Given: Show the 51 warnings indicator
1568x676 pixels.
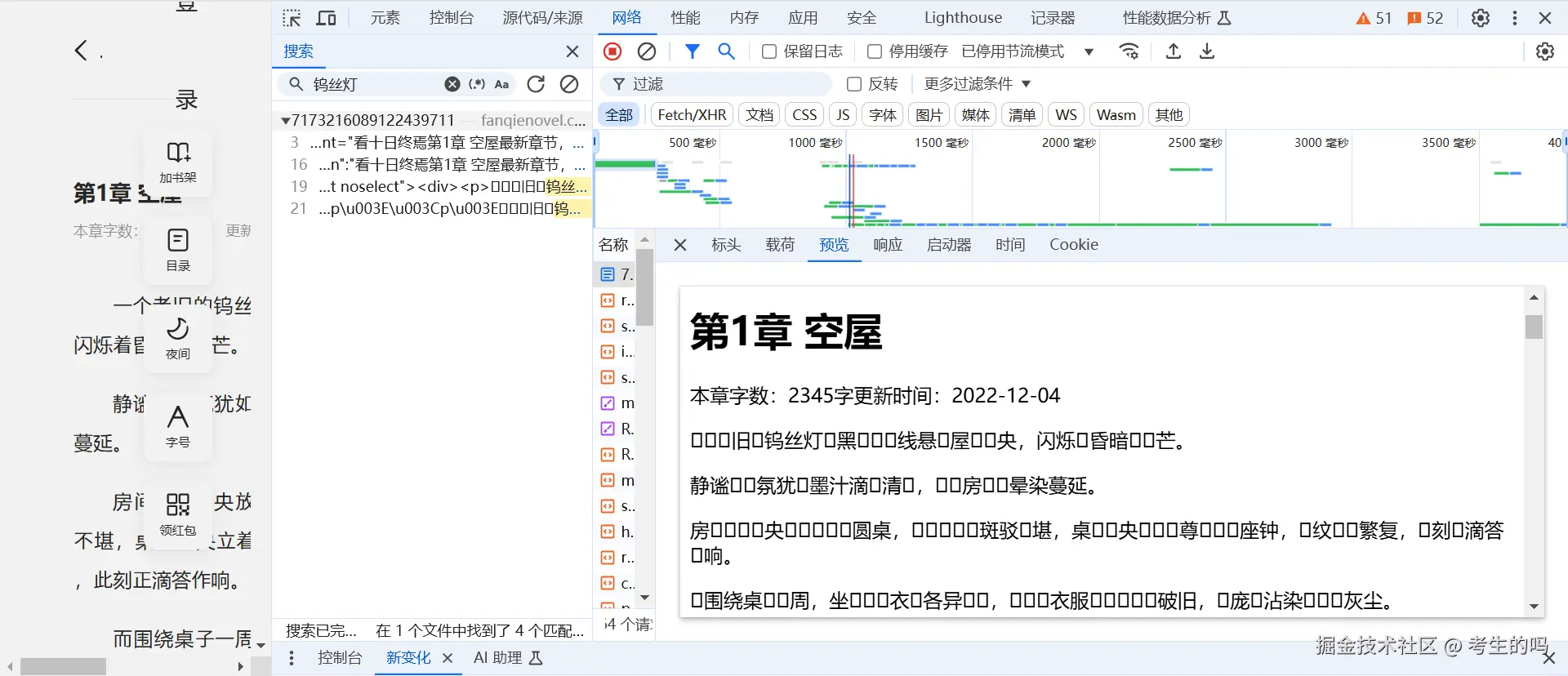Looking at the screenshot, I should click(x=1374, y=18).
